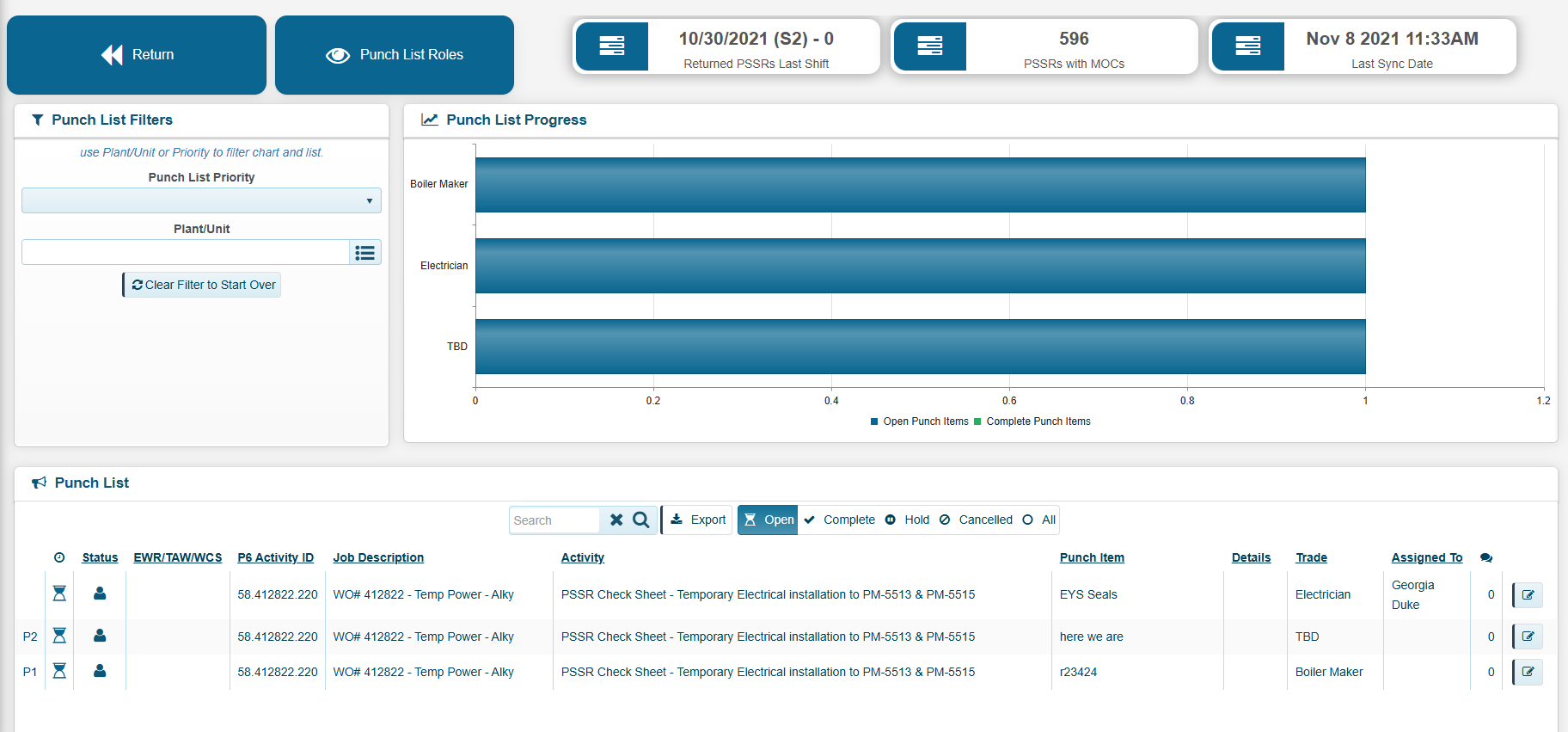This screenshot has width=1568, height=732.
Task: Open the Plant/Unit list picker icon
Action: [365, 252]
